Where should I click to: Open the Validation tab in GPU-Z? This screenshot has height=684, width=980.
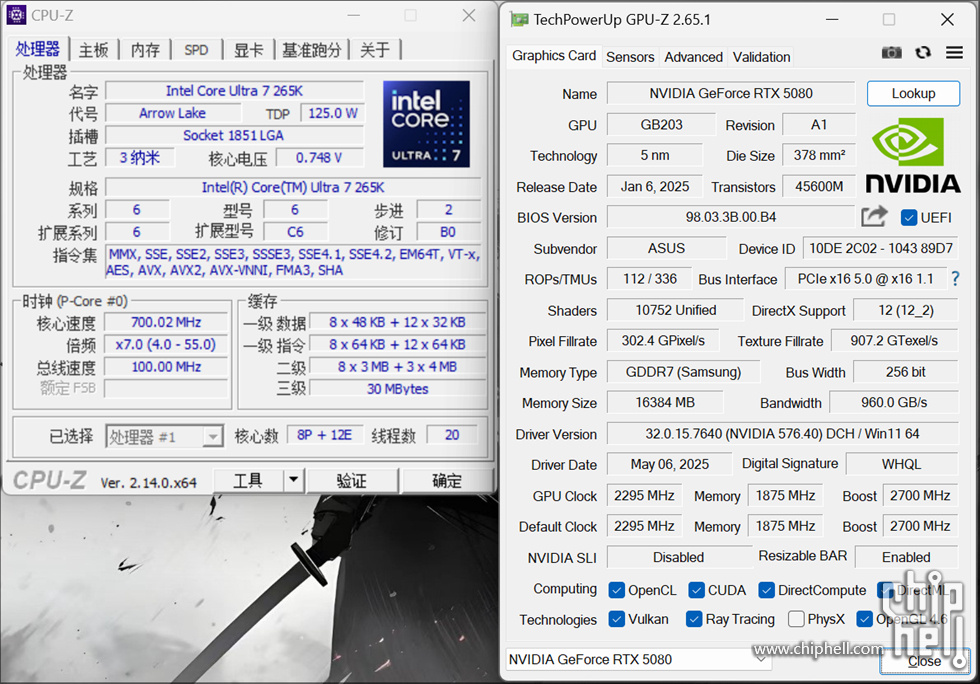pos(761,57)
